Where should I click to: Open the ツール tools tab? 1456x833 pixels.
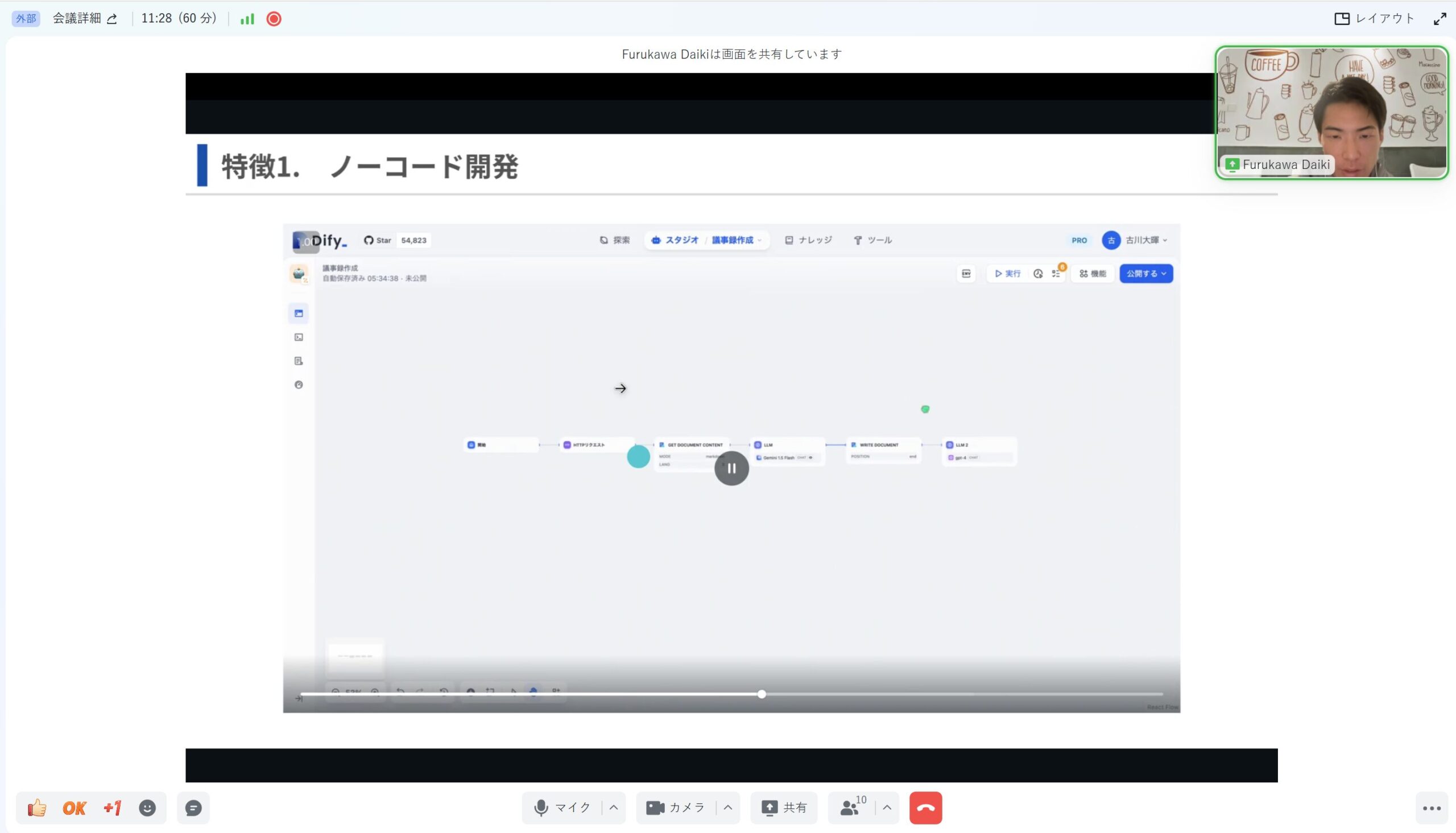point(872,240)
